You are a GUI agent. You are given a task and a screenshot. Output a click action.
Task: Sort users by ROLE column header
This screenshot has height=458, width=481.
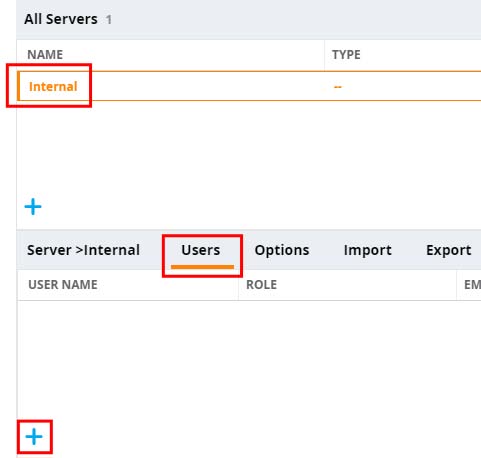[x=261, y=285]
